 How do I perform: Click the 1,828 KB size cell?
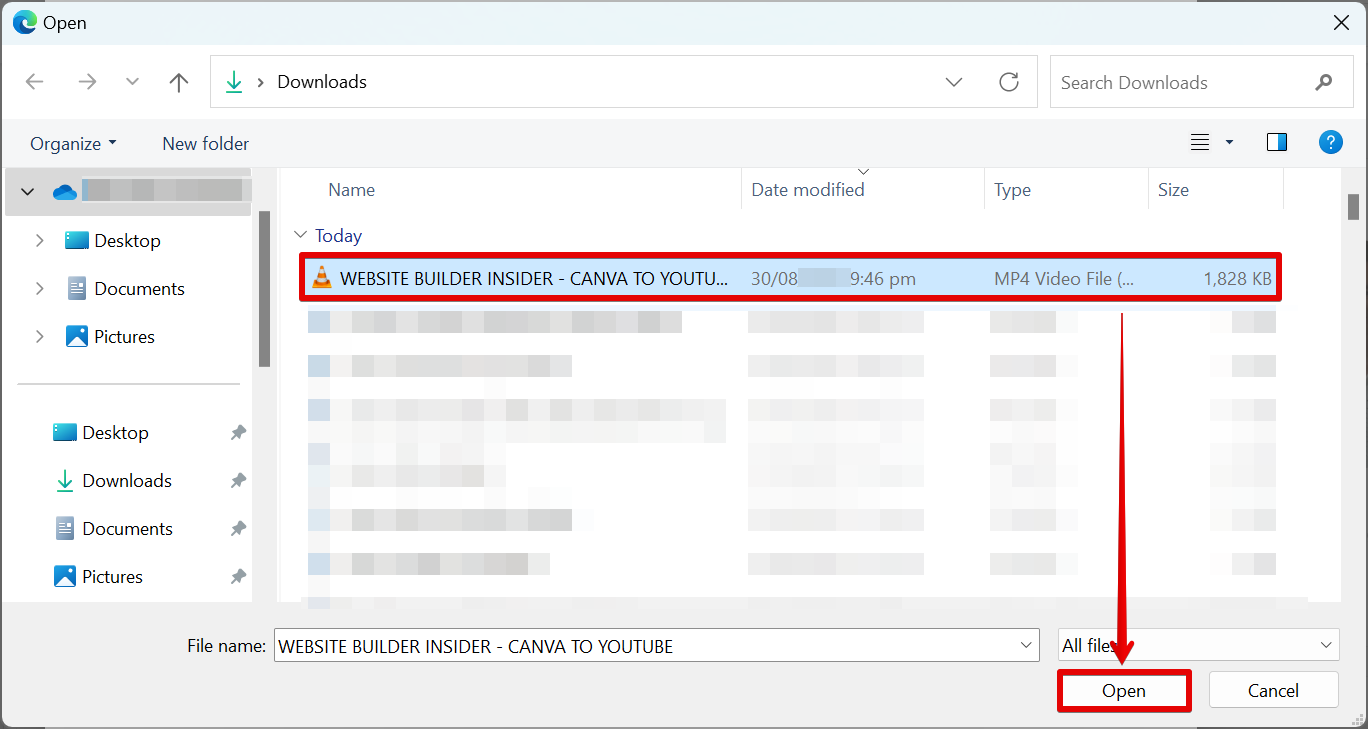pos(1238,279)
